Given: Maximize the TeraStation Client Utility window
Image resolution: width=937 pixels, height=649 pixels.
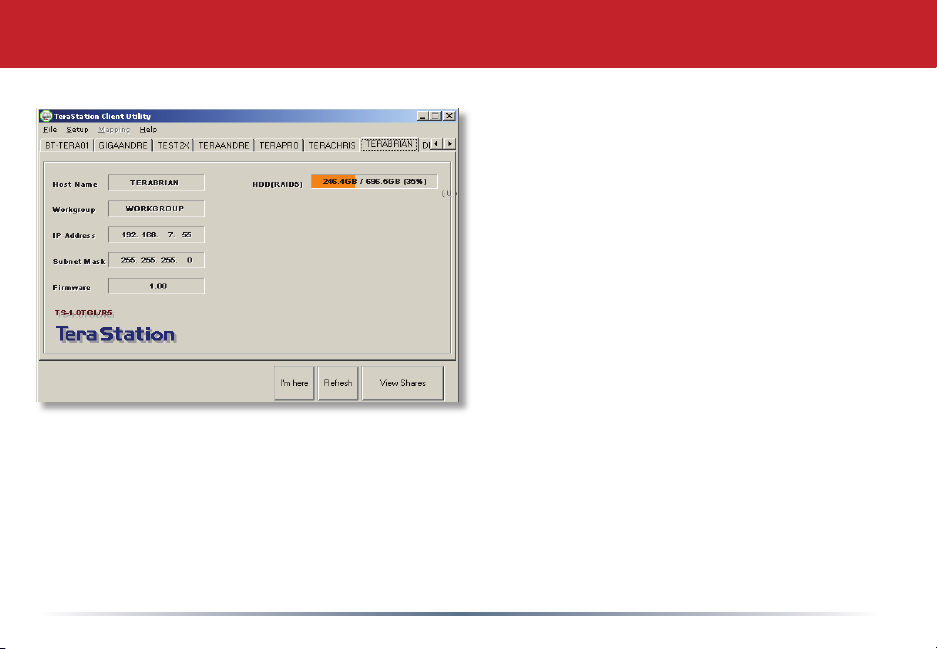Looking at the screenshot, I should coord(435,116).
